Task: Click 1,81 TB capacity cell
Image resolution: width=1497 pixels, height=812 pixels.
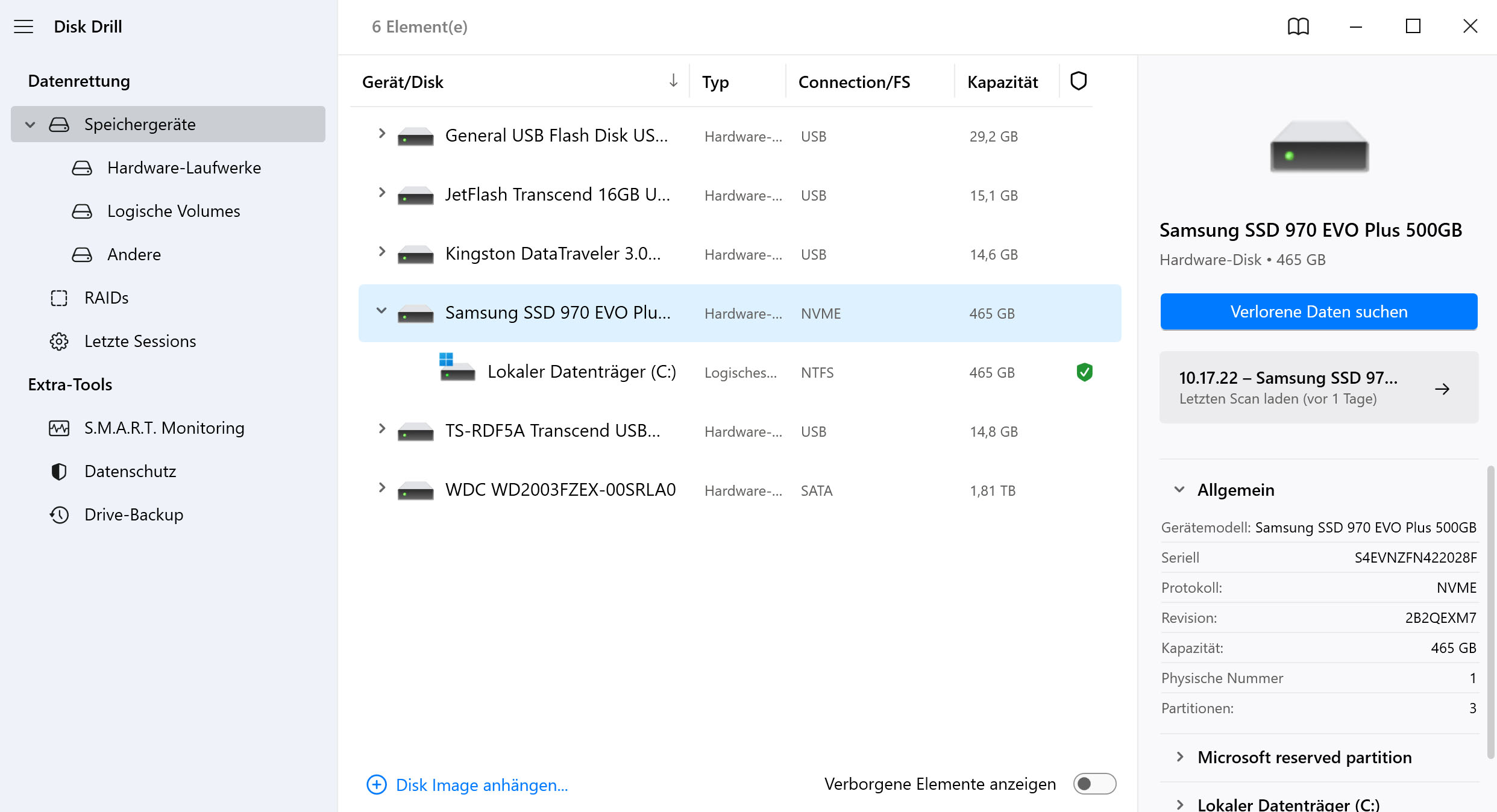Action: (992, 491)
